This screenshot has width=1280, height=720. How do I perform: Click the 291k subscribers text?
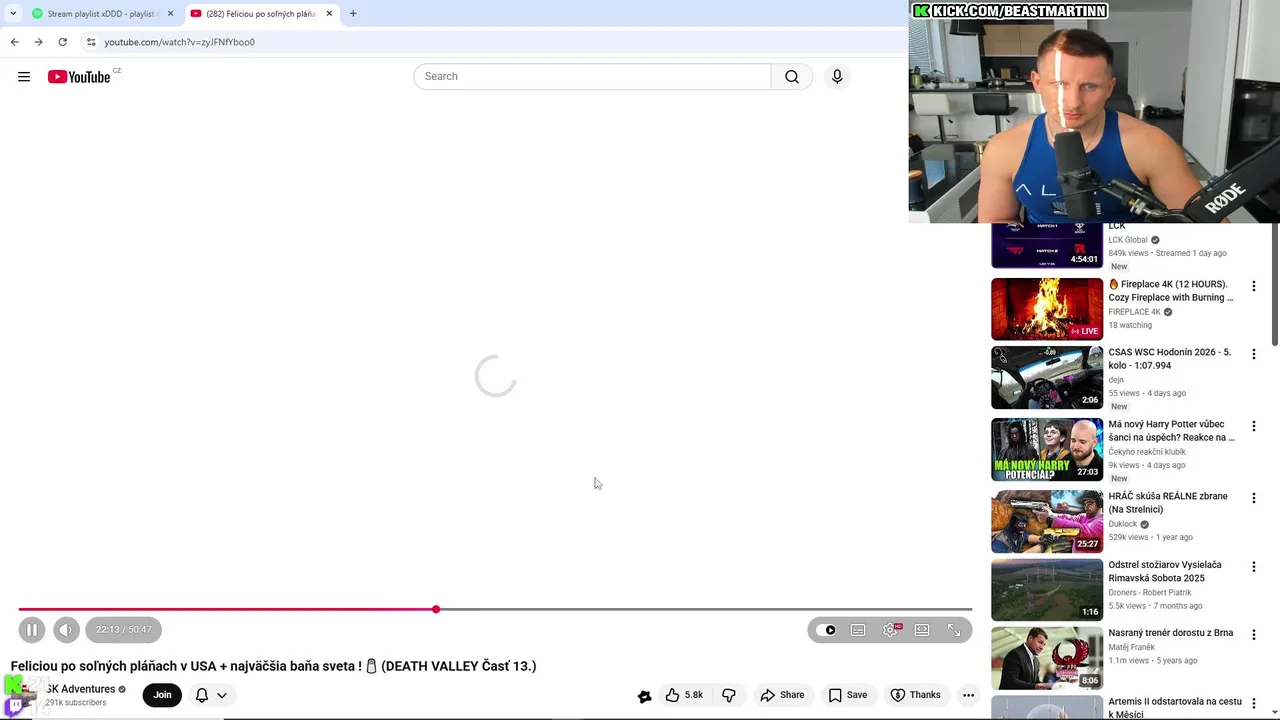coord(76,703)
